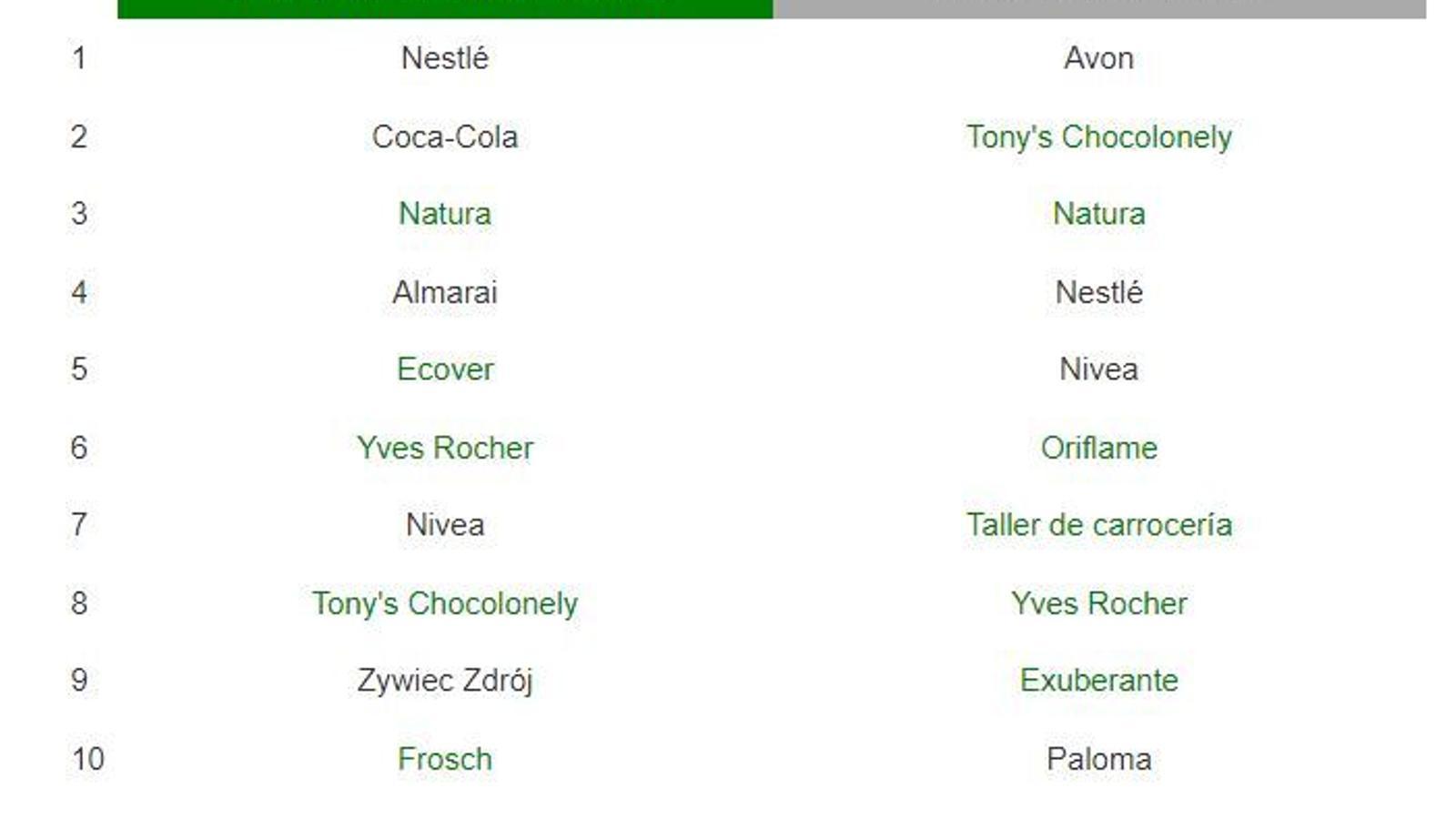Click the Paloma entry
Image resolution: width=1456 pixels, height=819 pixels.
(x=1098, y=759)
